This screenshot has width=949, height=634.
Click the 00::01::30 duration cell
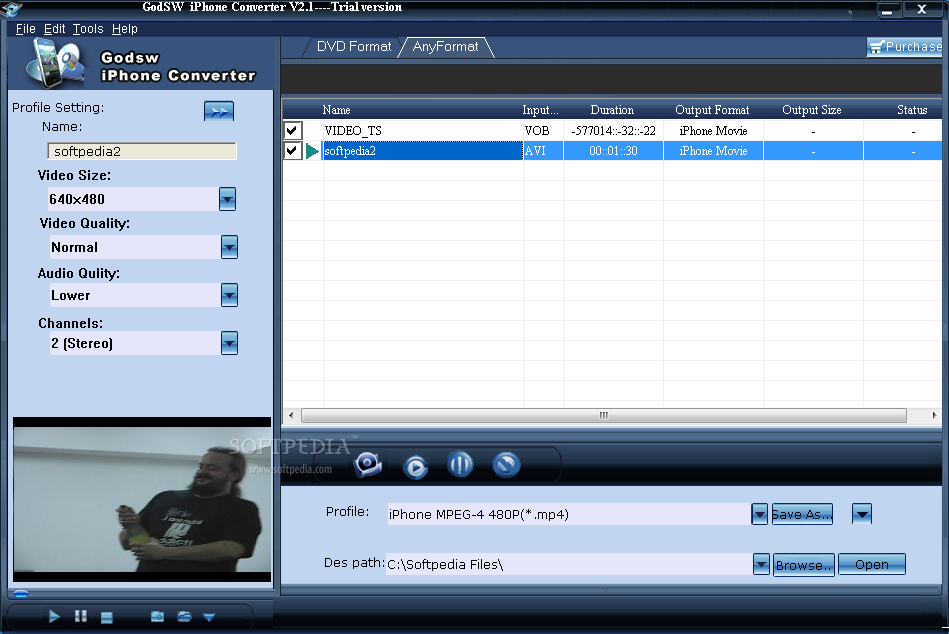coord(613,151)
